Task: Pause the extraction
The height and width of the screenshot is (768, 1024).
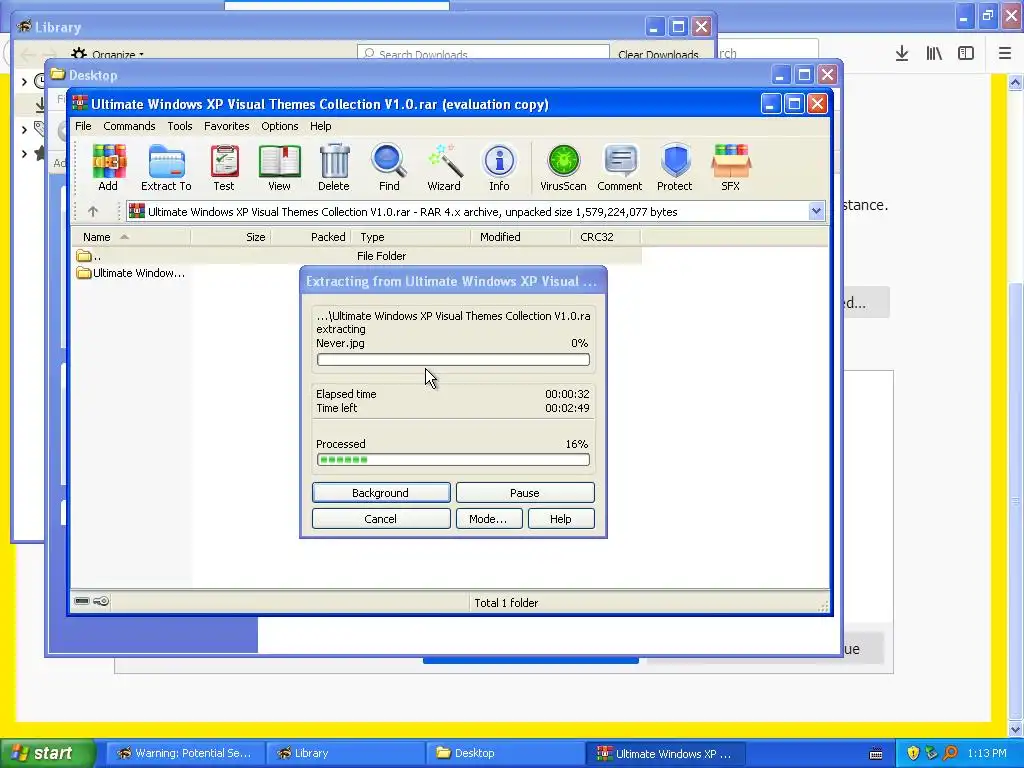Action: [525, 493]
